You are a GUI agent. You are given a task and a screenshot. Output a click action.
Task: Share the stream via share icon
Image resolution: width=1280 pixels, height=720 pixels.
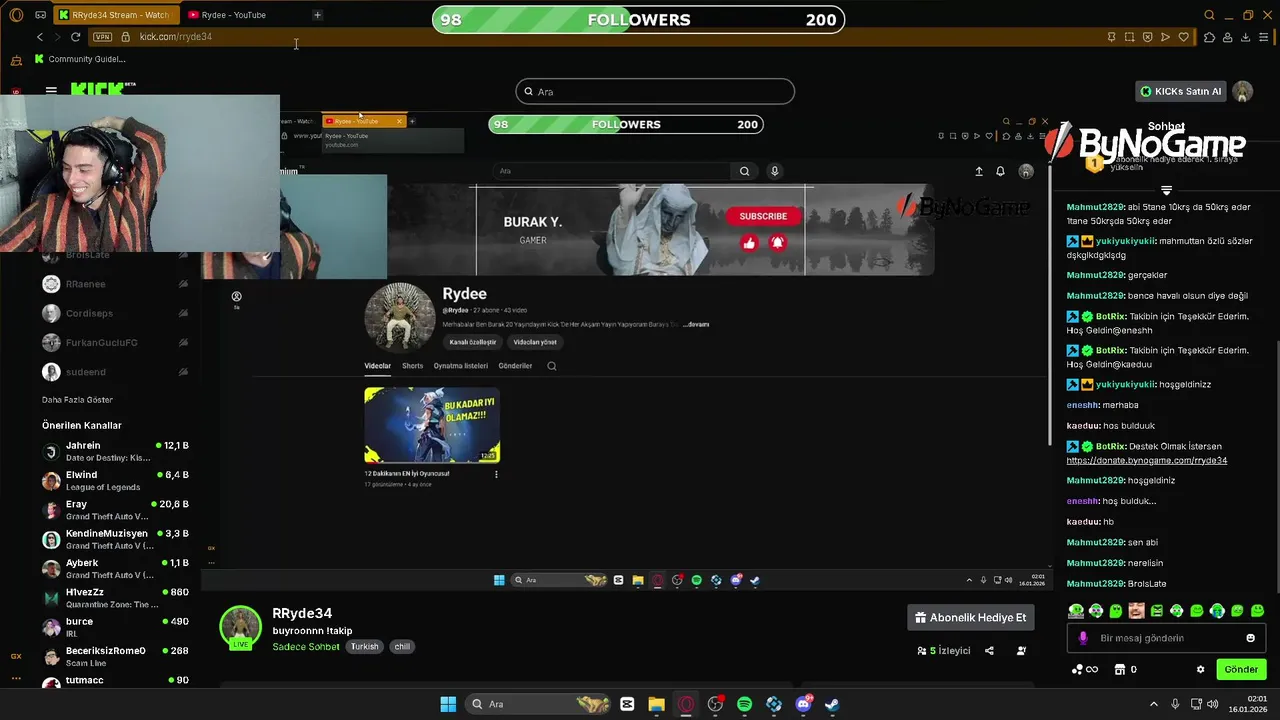tap(989, 651)
